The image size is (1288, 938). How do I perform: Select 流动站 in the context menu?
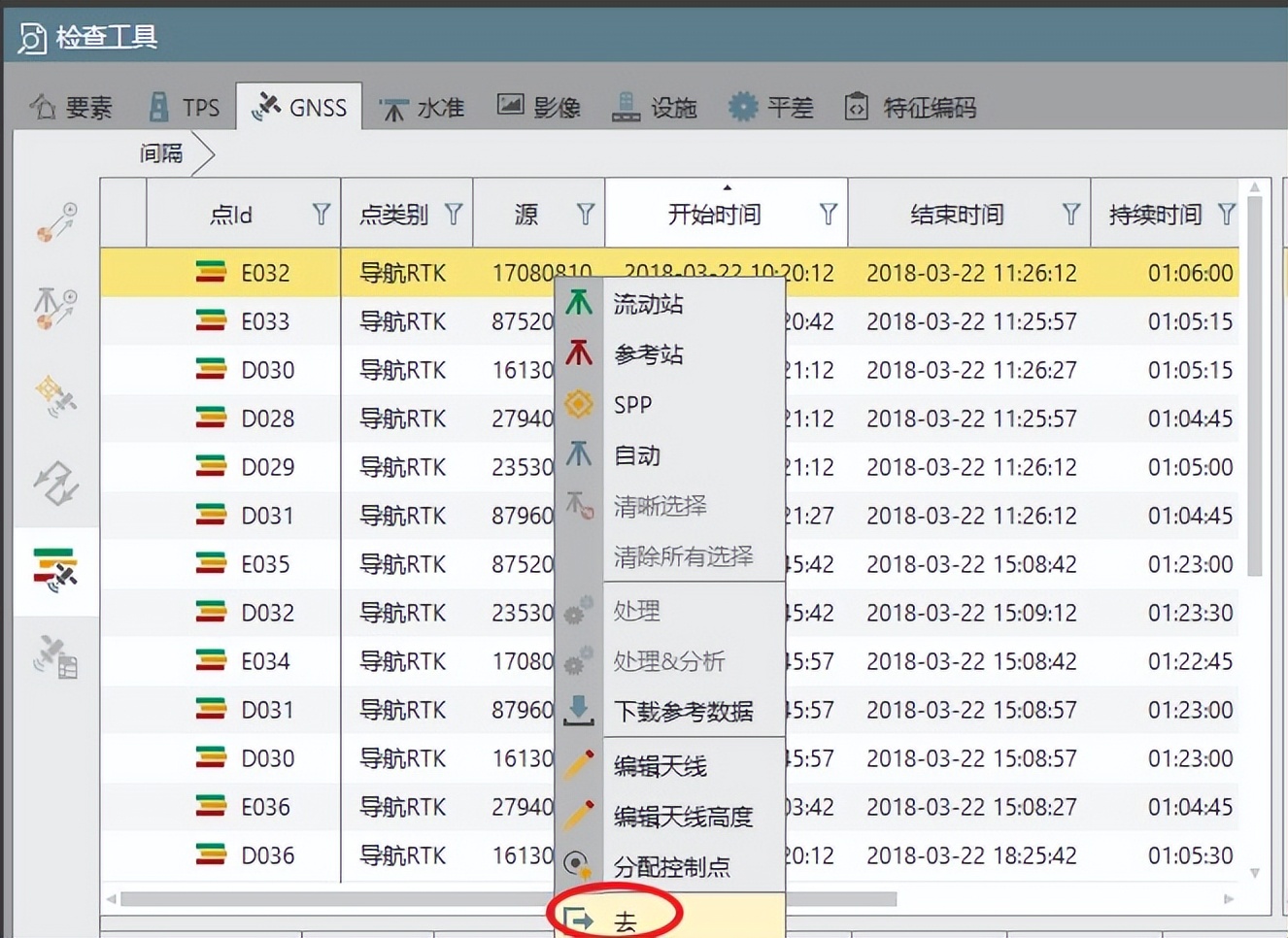coord(670,304)
